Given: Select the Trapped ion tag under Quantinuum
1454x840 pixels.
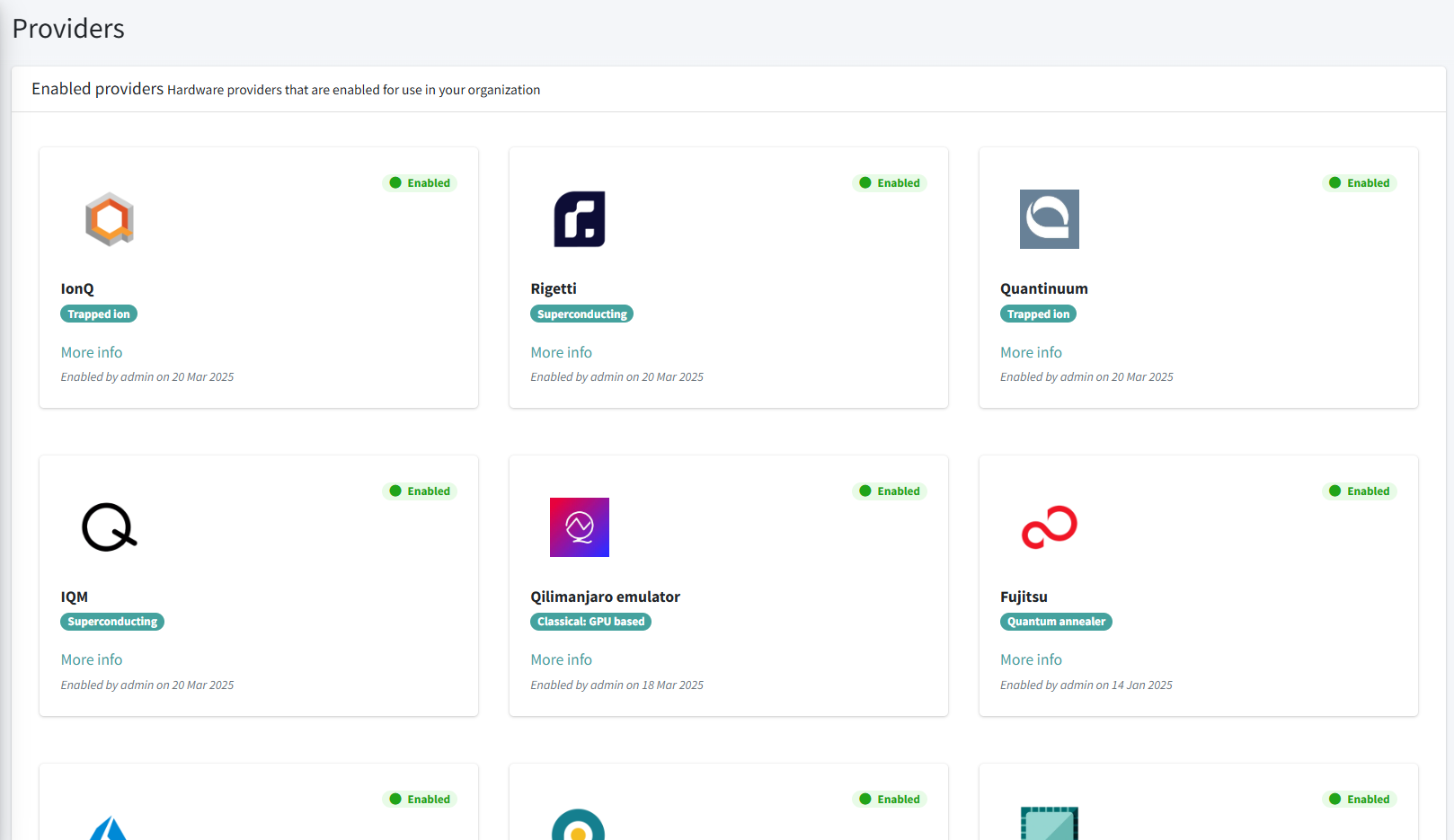Looking at the screenshot, I should (x=1038, y=314).
